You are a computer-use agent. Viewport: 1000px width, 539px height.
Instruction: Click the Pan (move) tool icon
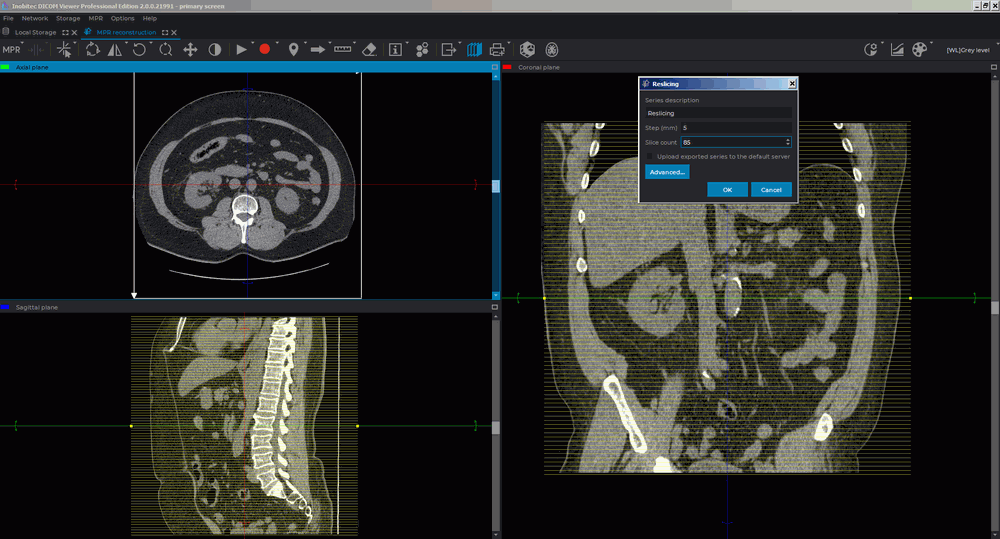click(190, 49)
